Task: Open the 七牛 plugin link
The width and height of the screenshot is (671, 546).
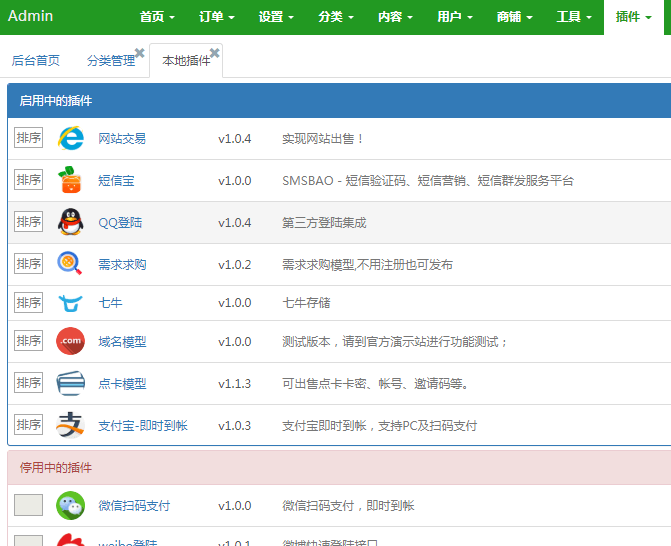Action: [x=110, y=303]
